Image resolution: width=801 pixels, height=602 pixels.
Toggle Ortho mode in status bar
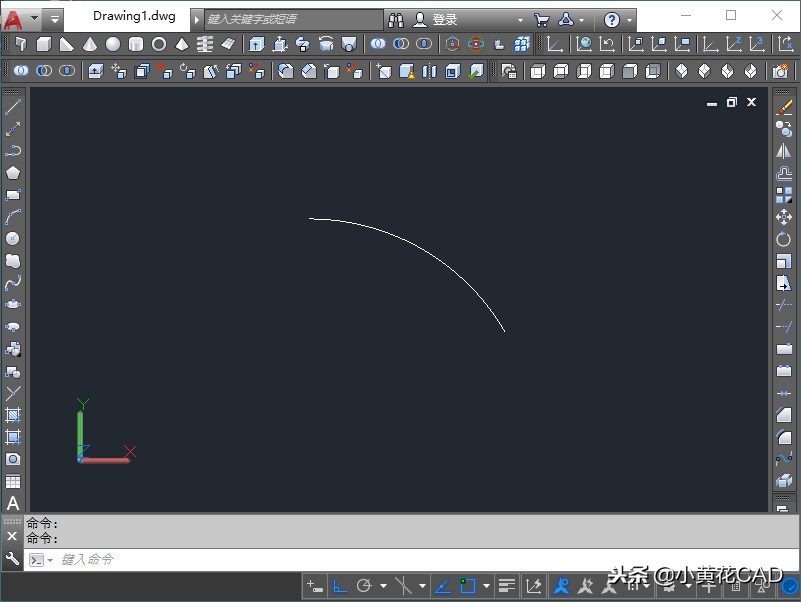(x=340, y=586)
